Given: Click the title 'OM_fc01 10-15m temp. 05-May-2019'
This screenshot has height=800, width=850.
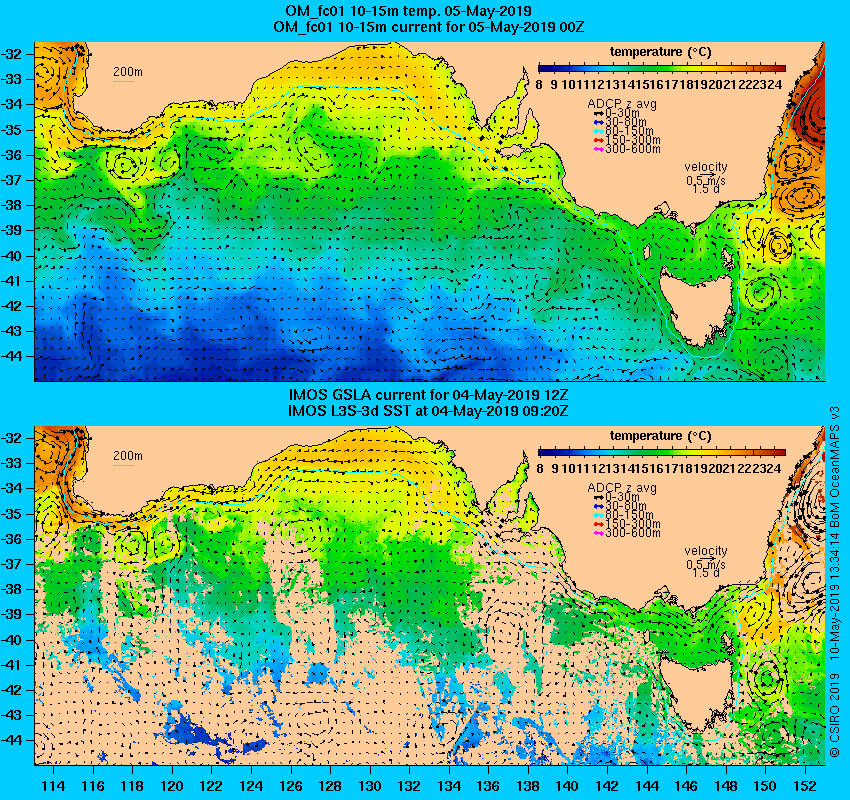Looking at the screenshot, I should (x=408, y=11).
